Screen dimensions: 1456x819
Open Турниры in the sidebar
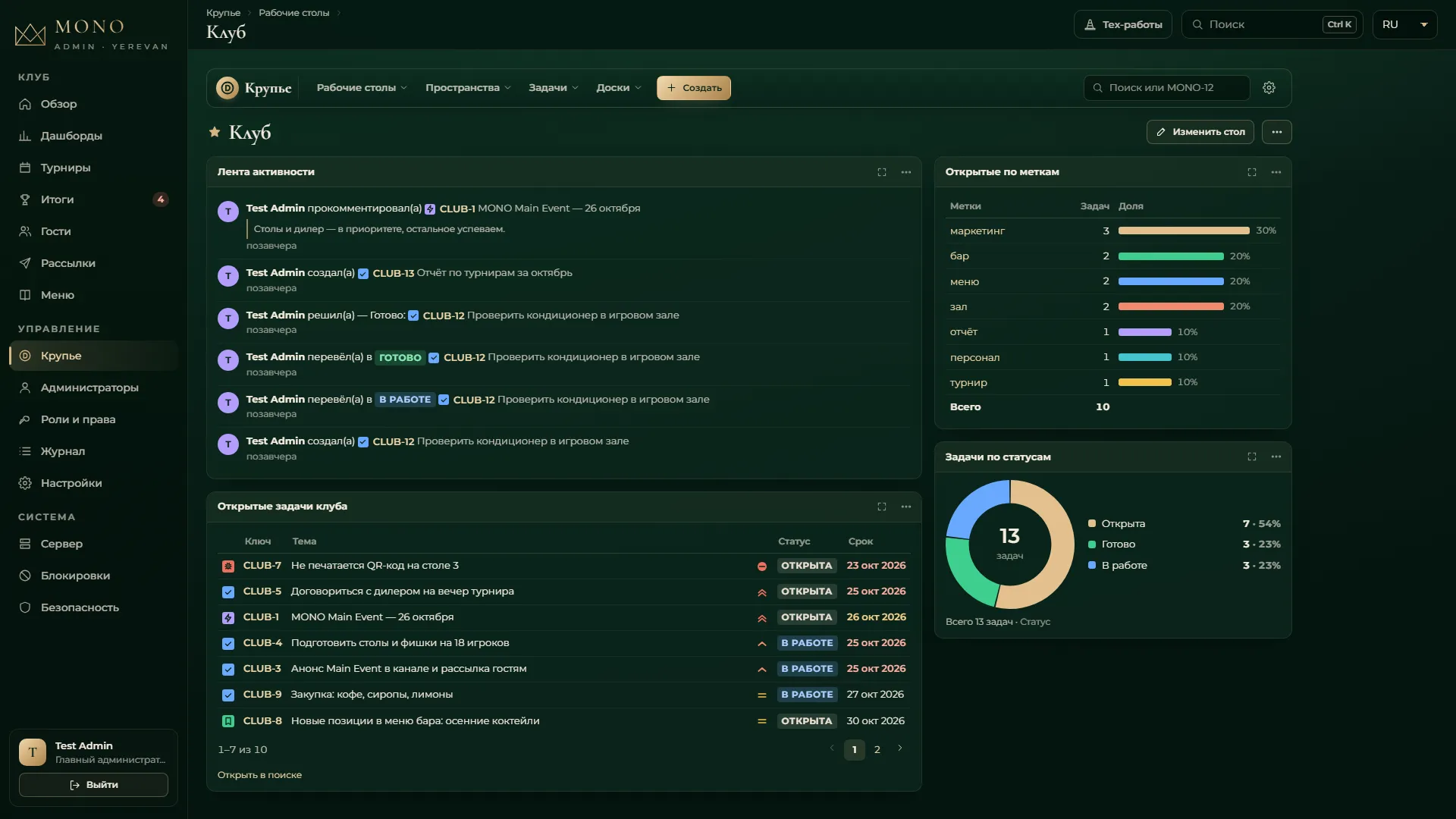pos(94,168)
